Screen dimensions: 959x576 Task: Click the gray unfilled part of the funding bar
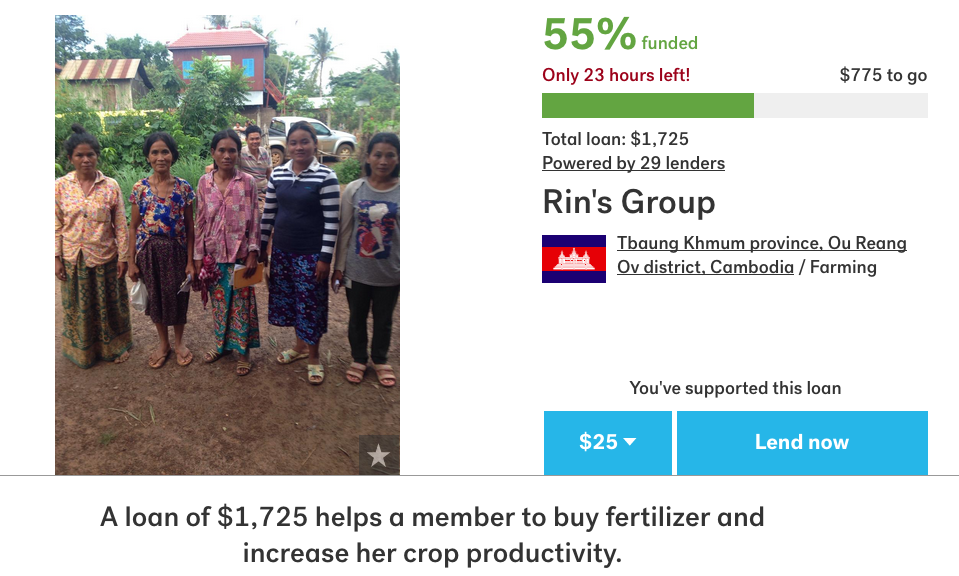click(x=840, y=106)
